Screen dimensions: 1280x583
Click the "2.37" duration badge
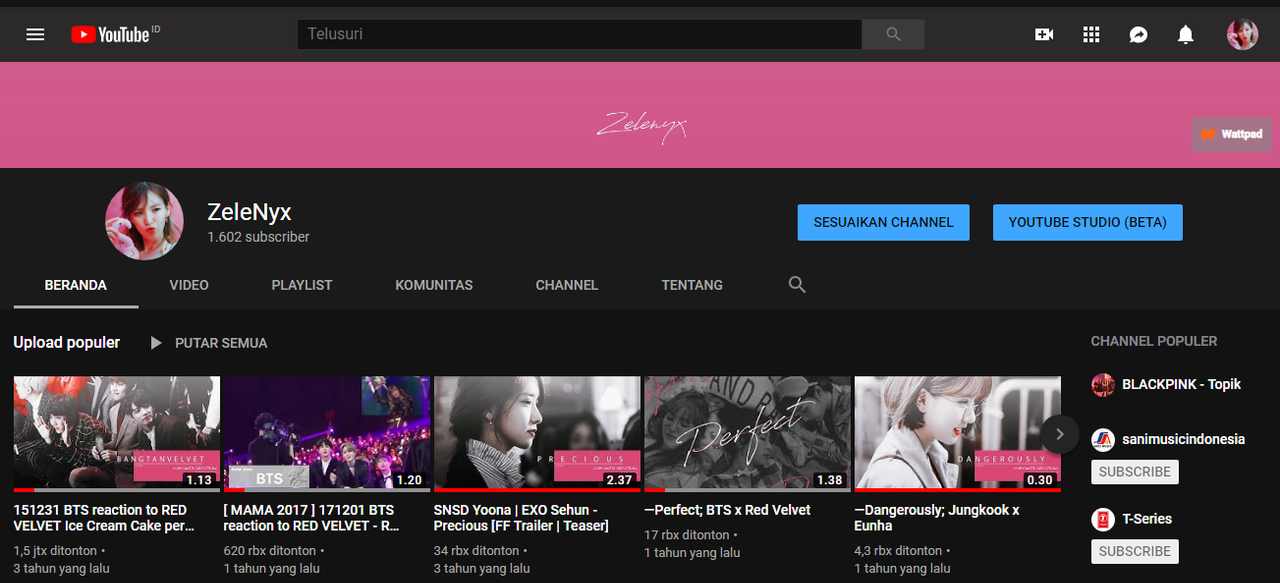(620, 480)
